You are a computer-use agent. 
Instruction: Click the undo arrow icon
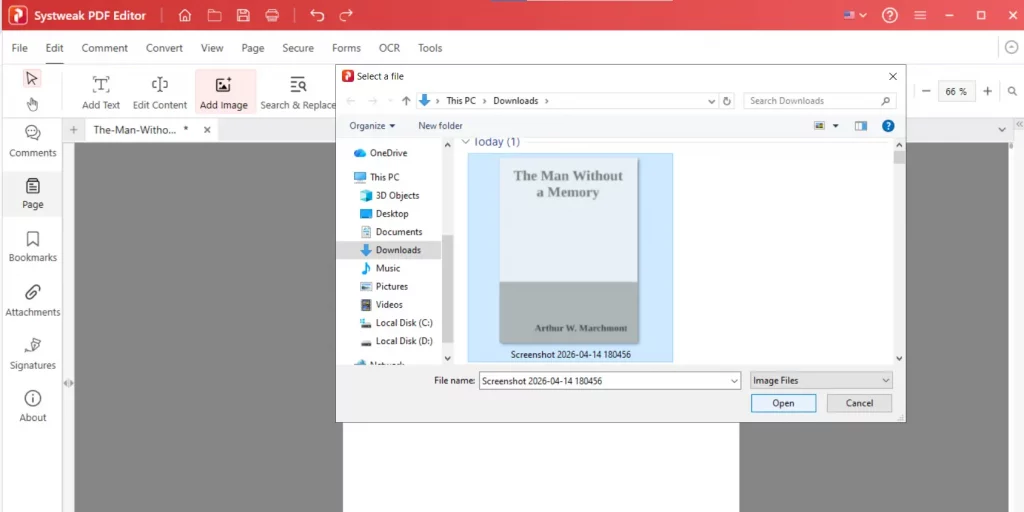click(x=317, y=16)
